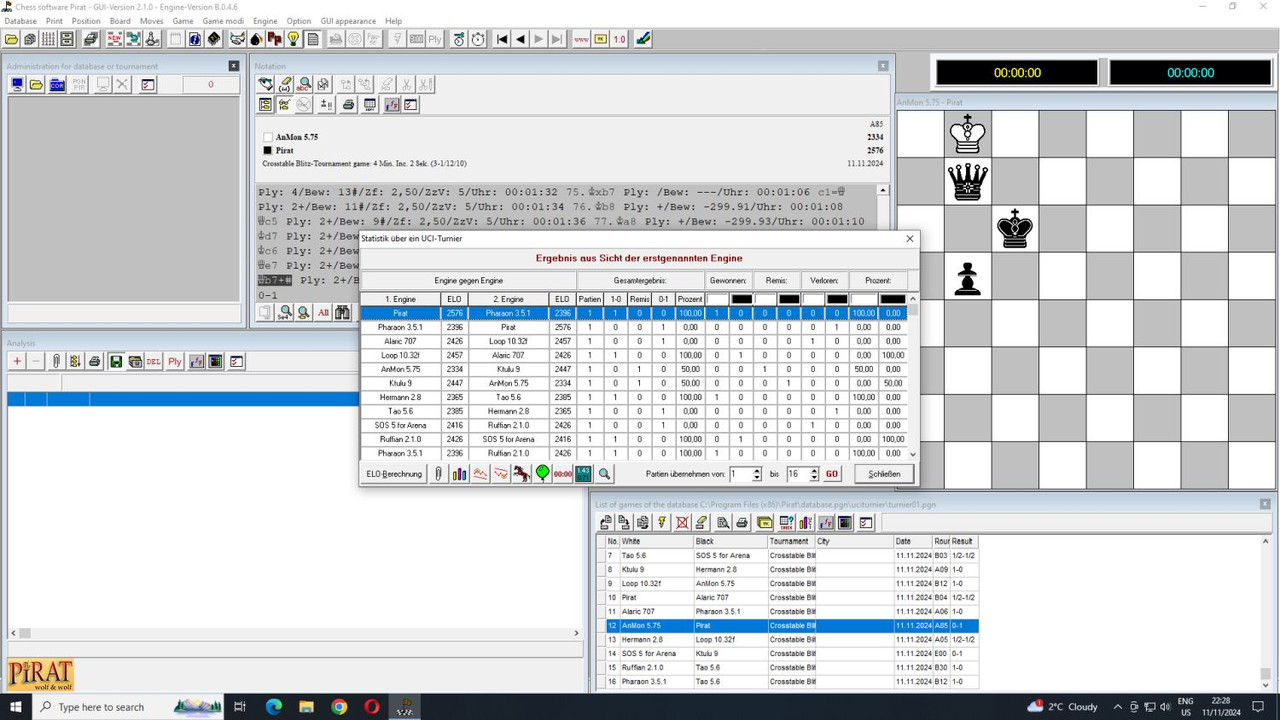Image resolution: width=1280 pixels, height=720 pixels.
Task: Open the Game modi menu
Action: (x=223, y=21)
